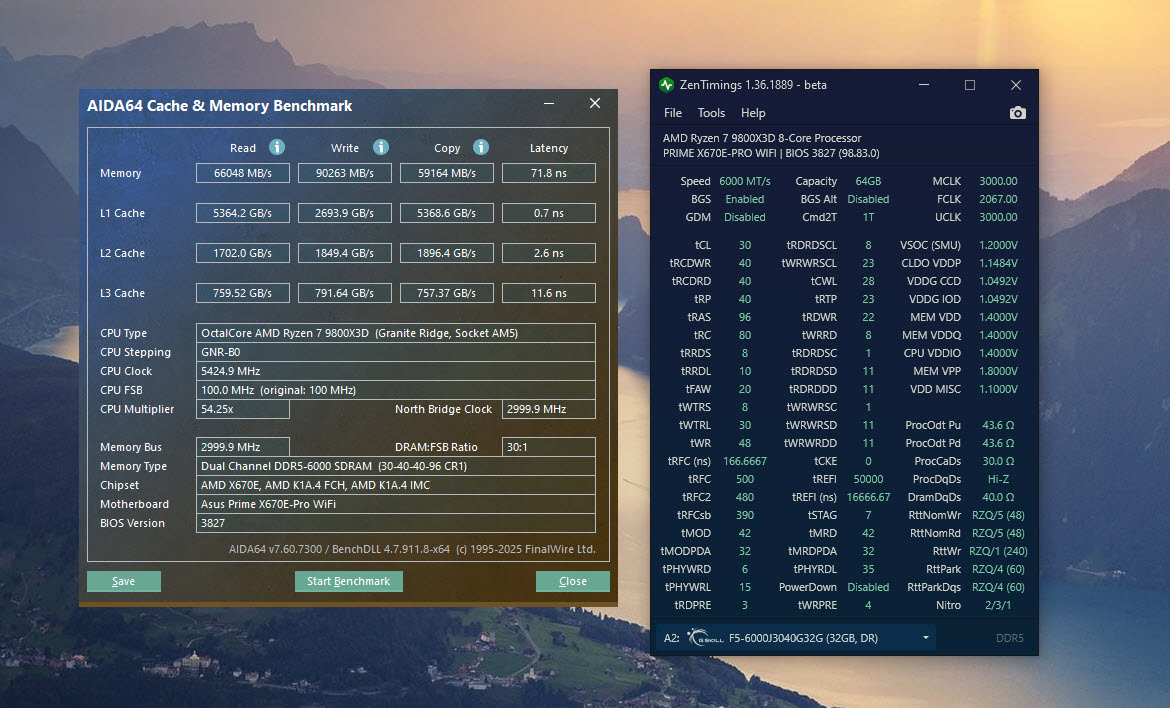The height and width of the screenshot is (708, 1170).
Task: Minimize the ZenTimings window
Action: click(924, 85)
